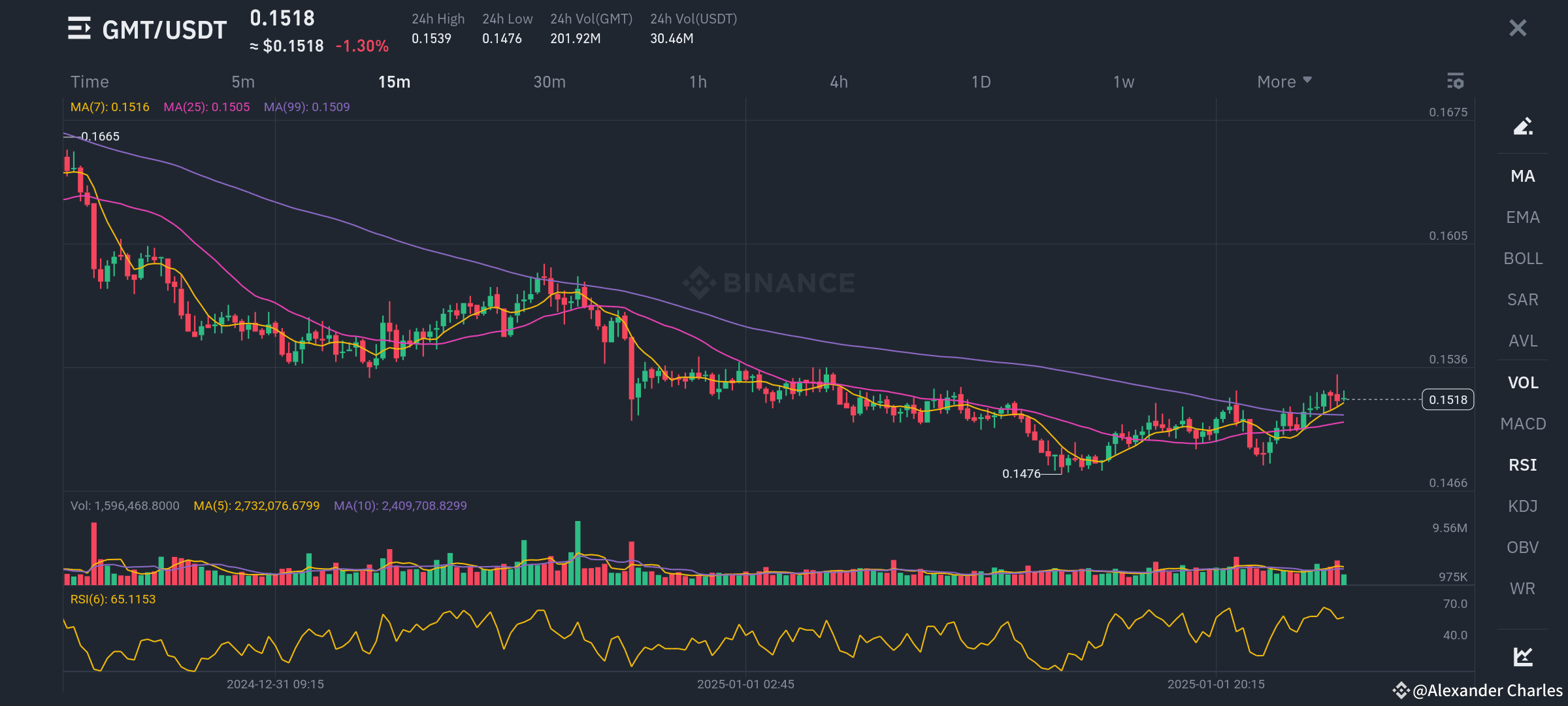The width and height of the screenshot is (1568, 706).
Task: Toggle the MA overlay indicator
Action: [1522, 176]
